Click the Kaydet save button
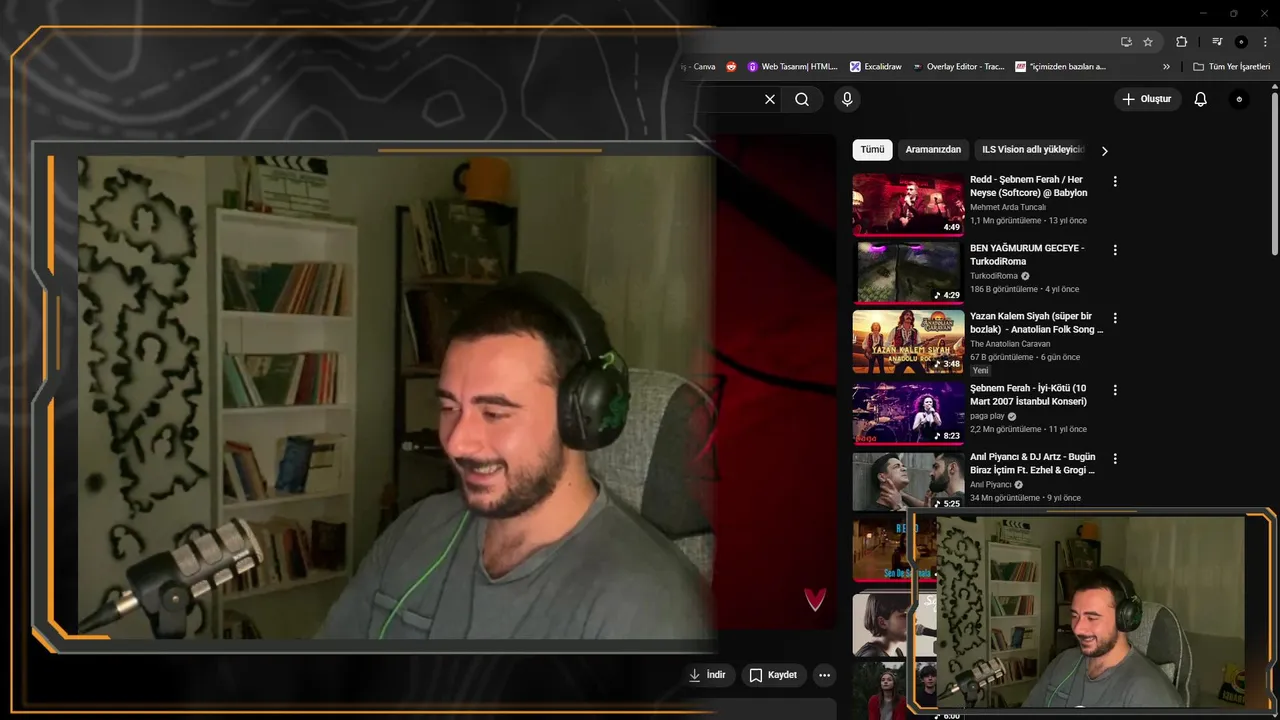Image resolution: width=1280 pixels, height=720 pixels. 774,675
